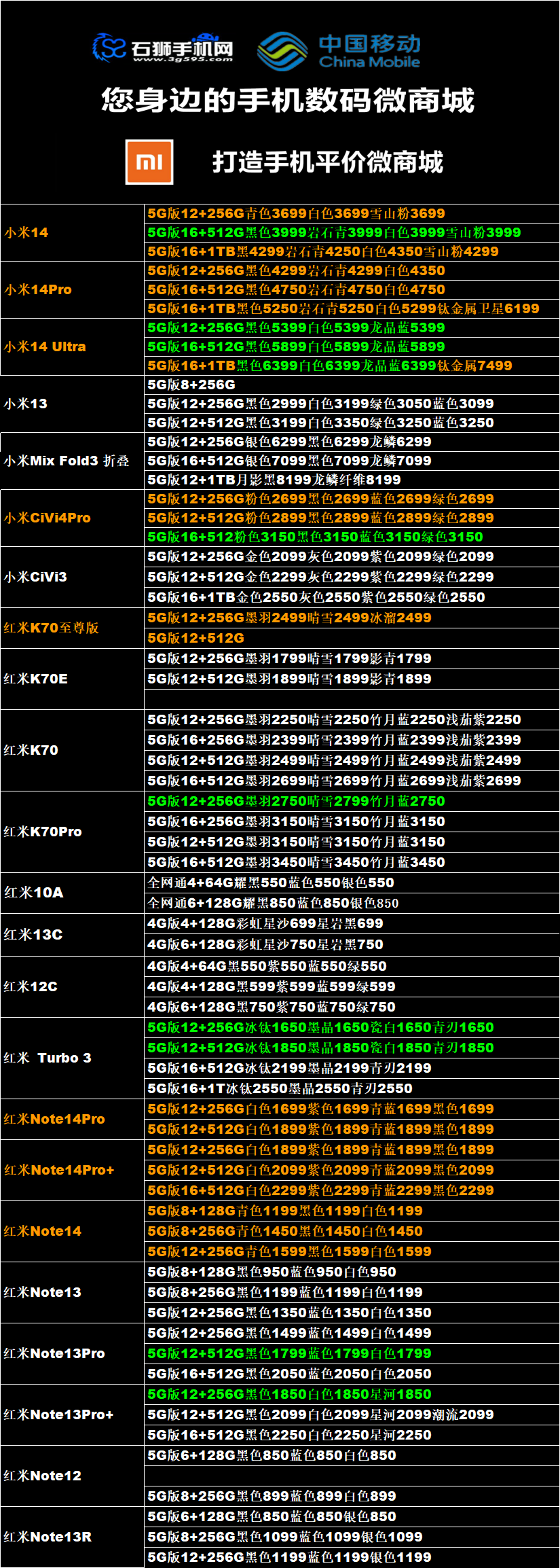Viewport: 560px width, 1568px height.
Task: Click row 全网通4+64G耀黑550蓝色550银色550
Action: [352, 883]
